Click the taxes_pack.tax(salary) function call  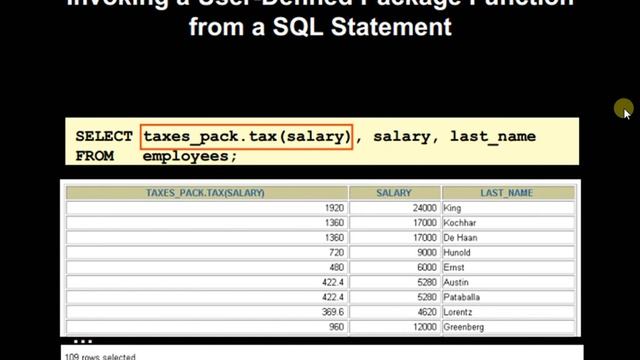[x=247, y=137]
